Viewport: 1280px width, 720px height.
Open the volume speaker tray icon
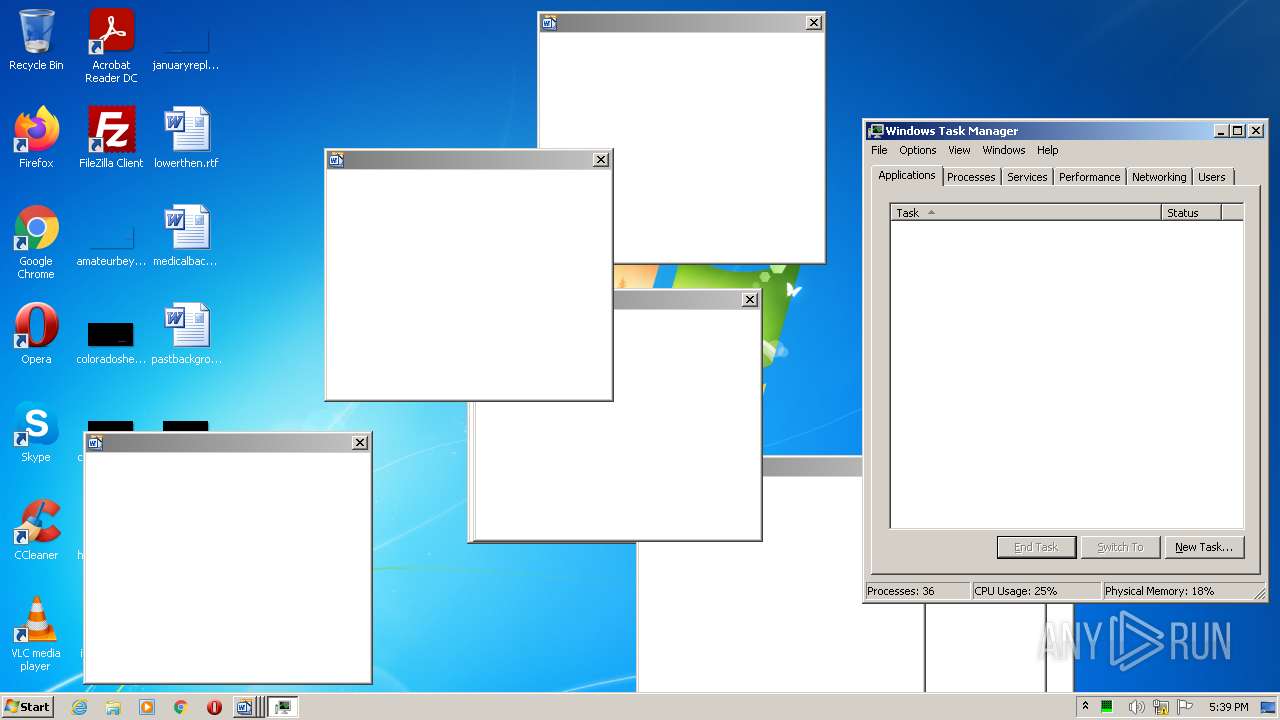tap(1136, 707)
